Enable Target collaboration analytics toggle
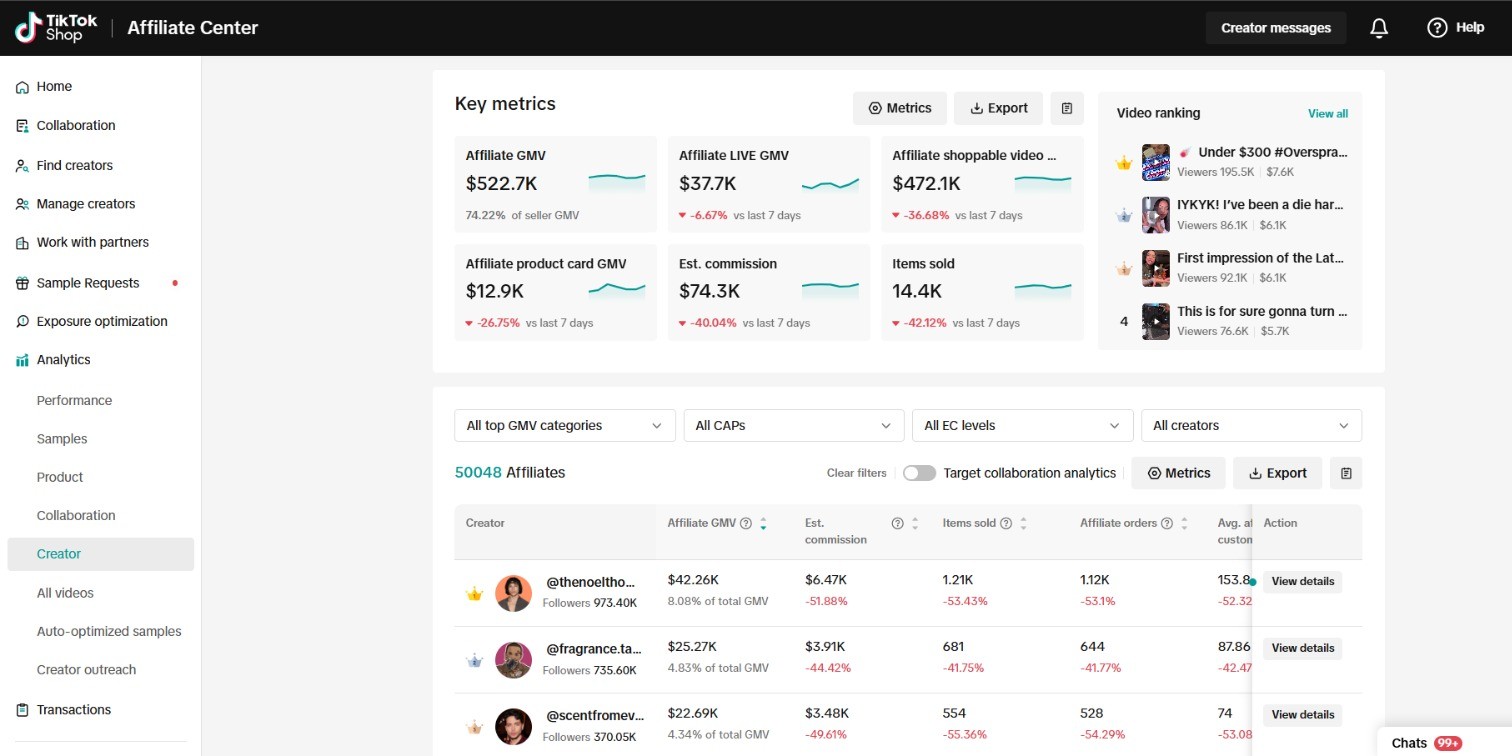Viewport: 1512px width, 756px height. pos(919,473)
